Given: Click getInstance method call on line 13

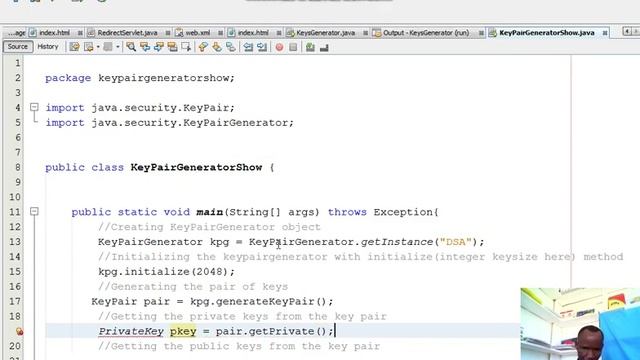Looking at the screenshot, I should point(397,242).
